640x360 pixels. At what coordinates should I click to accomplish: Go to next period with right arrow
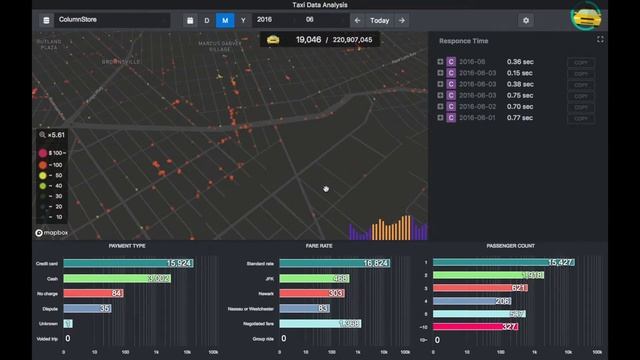coord(402,20)
